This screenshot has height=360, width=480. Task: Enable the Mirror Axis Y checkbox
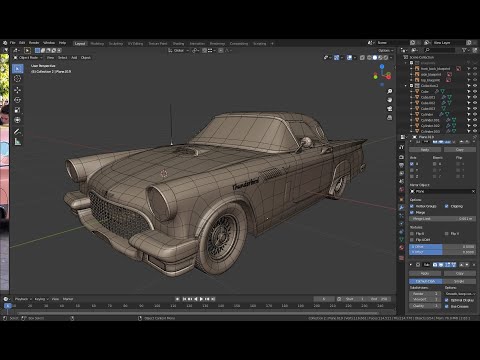pyautogui.click(x=412, y=170)
